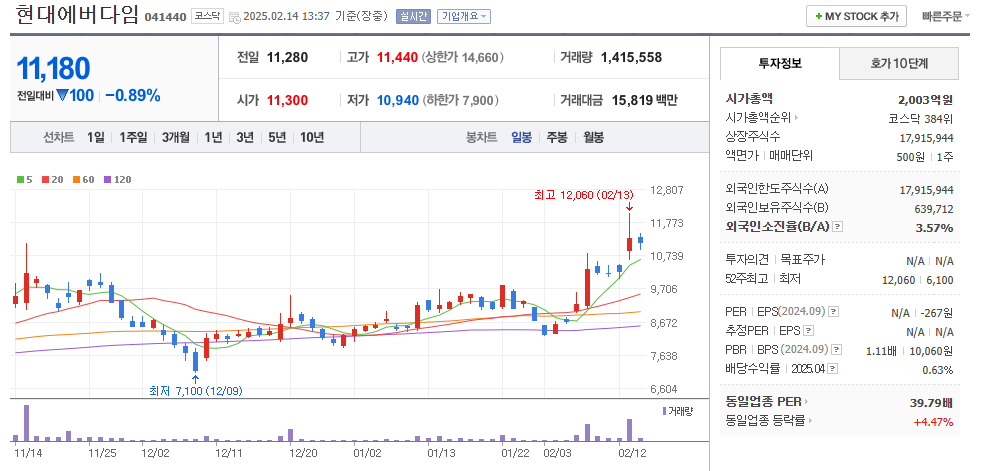
Task: Open the 기업개요 dropdown
Action: click(464, 16)
